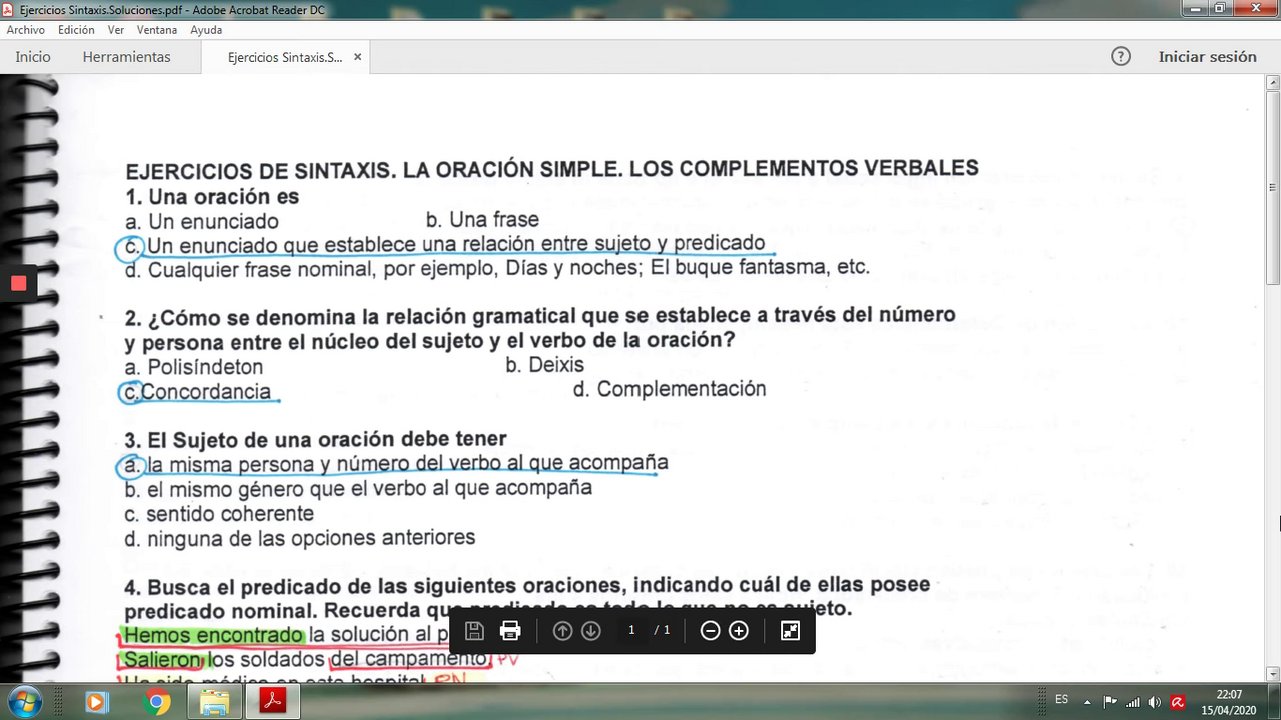
Task: Click the page number field
Action: pos(631,630)
